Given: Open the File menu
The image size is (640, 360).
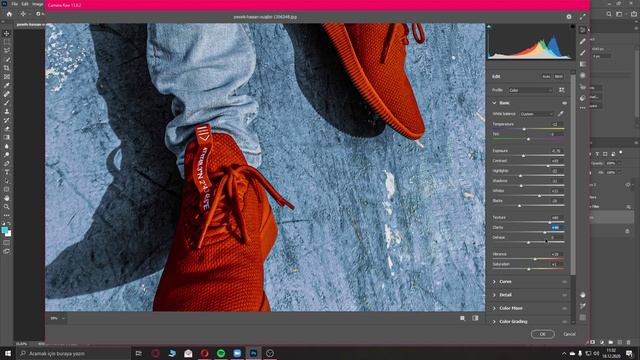Looking at the screenshot, I should click(x=14, y=4).
